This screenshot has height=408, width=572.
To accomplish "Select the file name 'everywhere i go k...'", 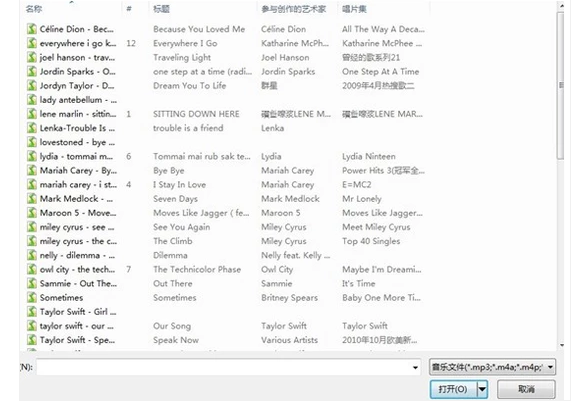I will click(78, 43).
